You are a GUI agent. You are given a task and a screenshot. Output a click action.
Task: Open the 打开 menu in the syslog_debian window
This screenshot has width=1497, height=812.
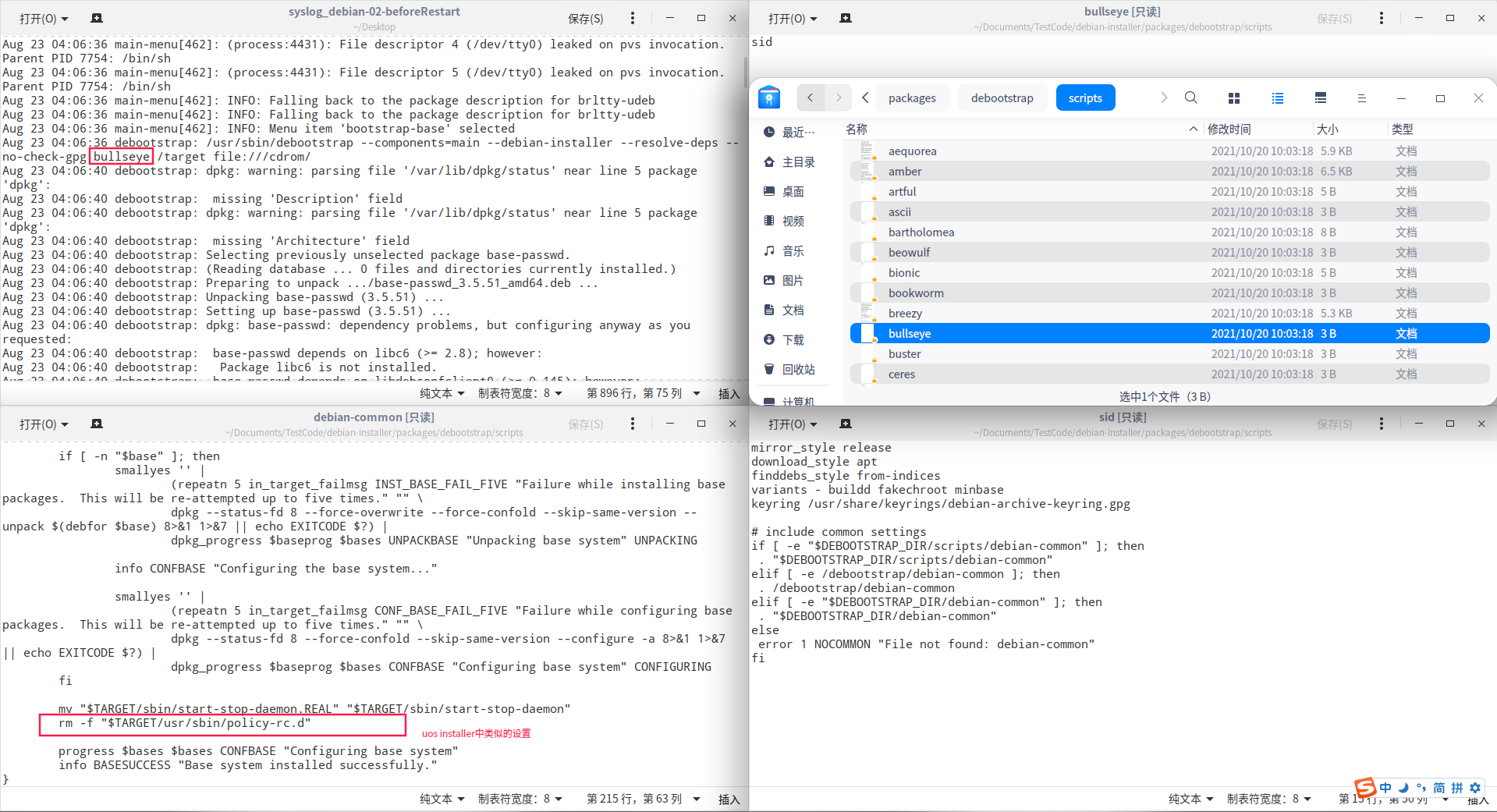[x=44, y=19]
